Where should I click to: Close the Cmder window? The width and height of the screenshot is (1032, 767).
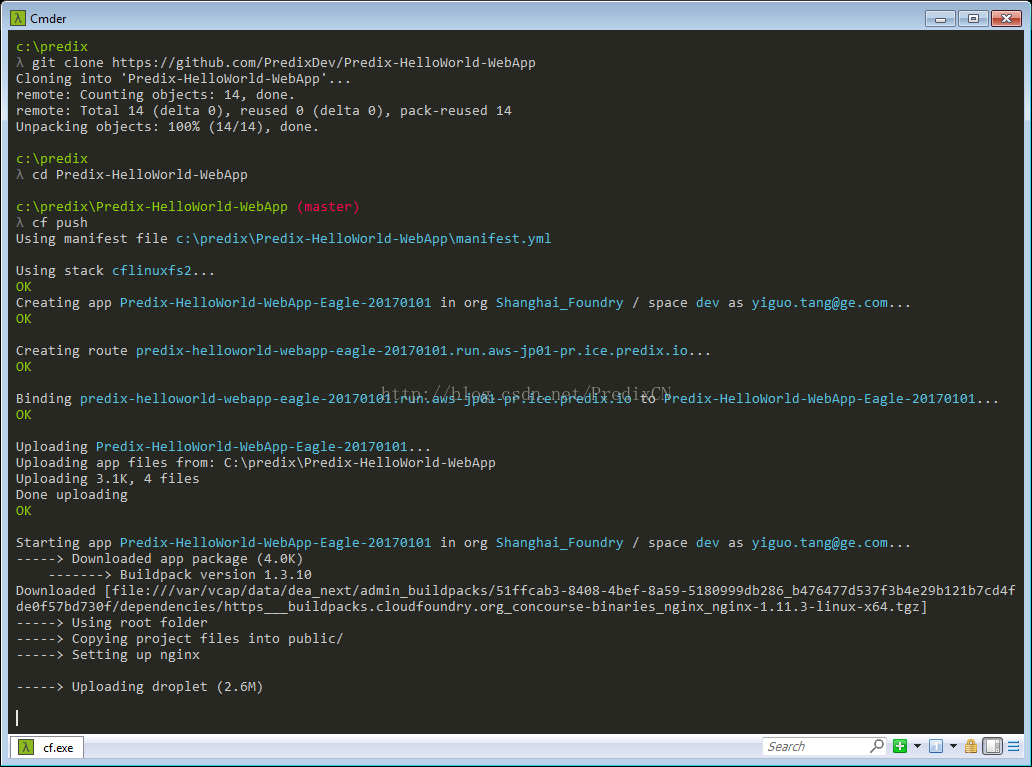coord(1006,19)
